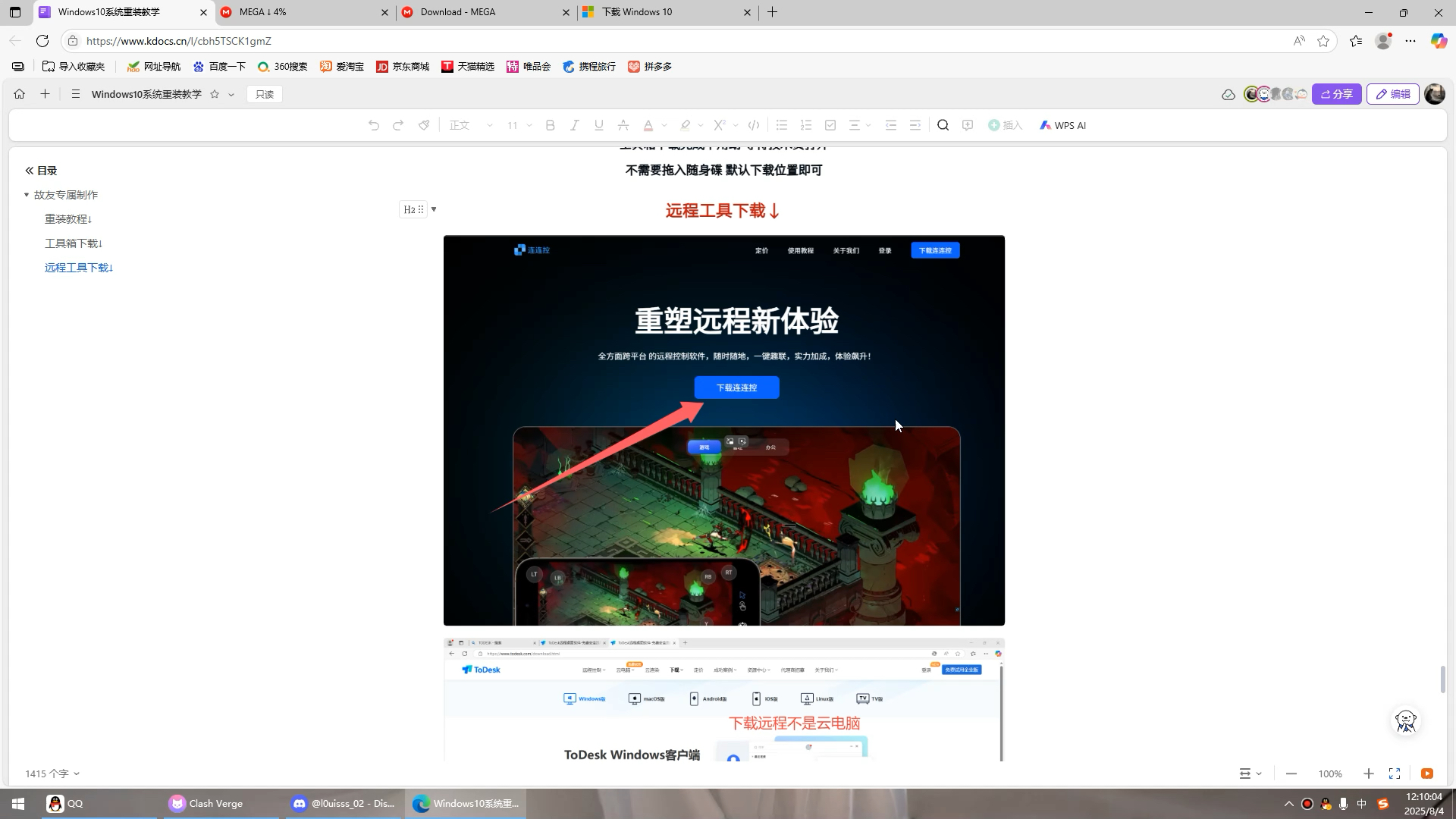Viewport: 1456px width, 819px height.
Task: Go to kdocs home
Action: pyautogui.click(x=20, y=94)
